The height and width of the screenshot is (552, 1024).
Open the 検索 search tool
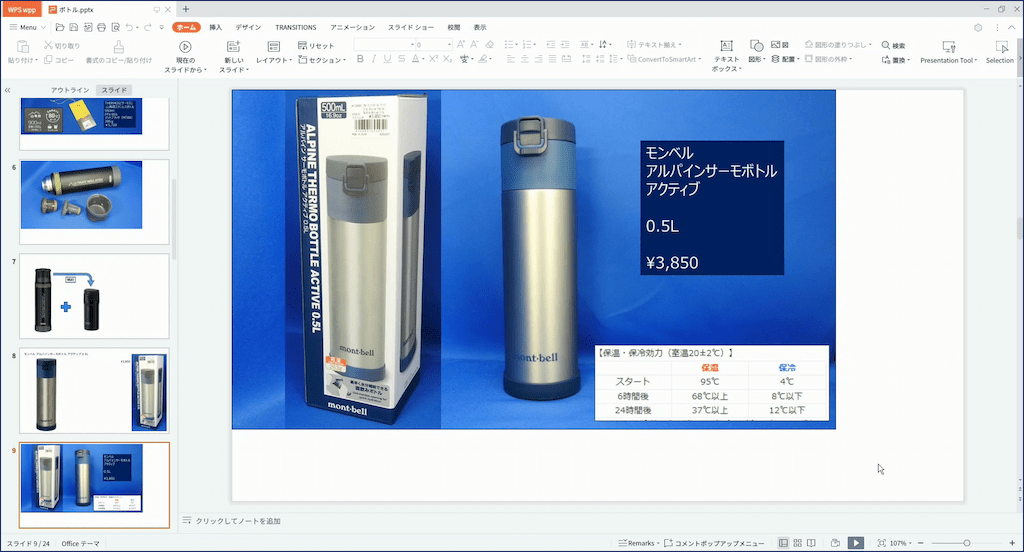(893, 46)
